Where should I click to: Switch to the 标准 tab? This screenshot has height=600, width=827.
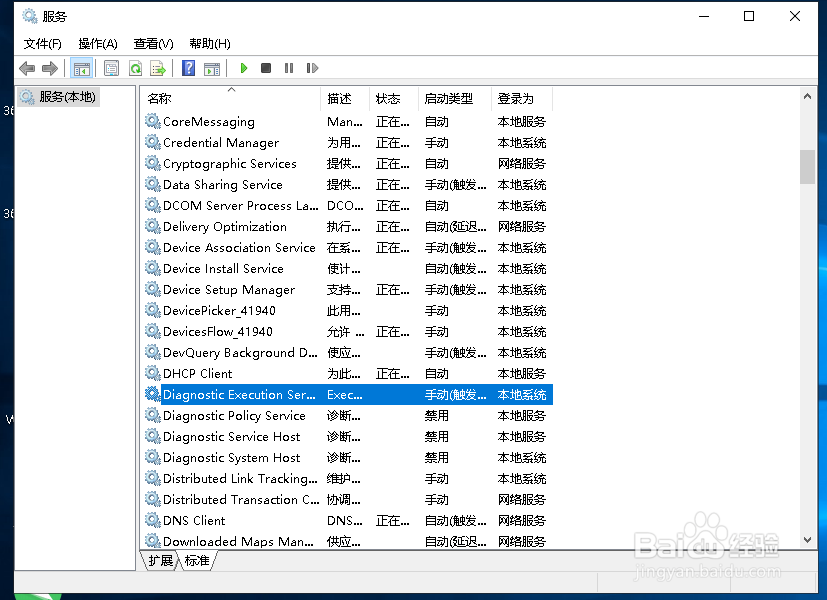[196, 561]
